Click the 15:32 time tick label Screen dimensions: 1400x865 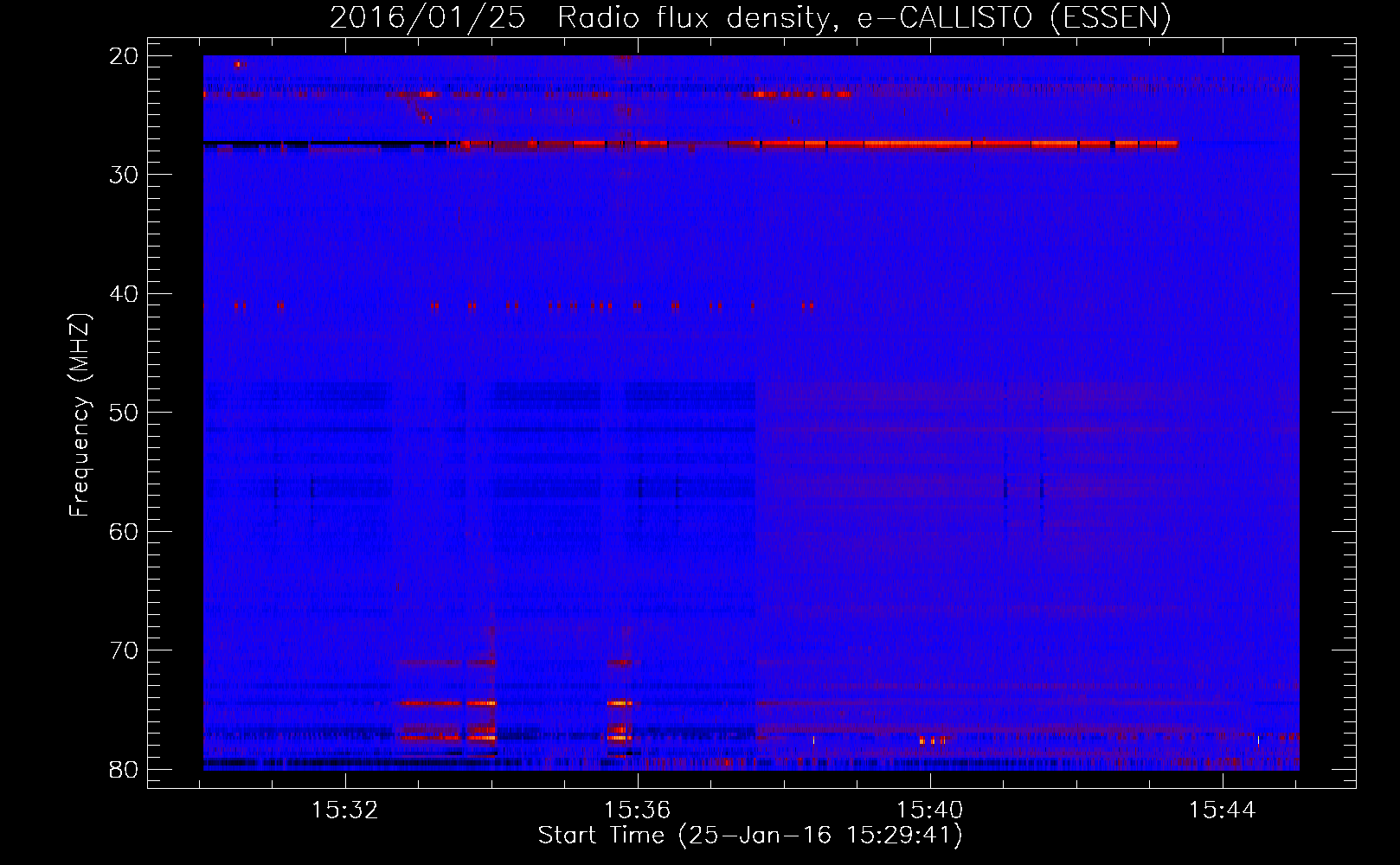coord(345,811)
